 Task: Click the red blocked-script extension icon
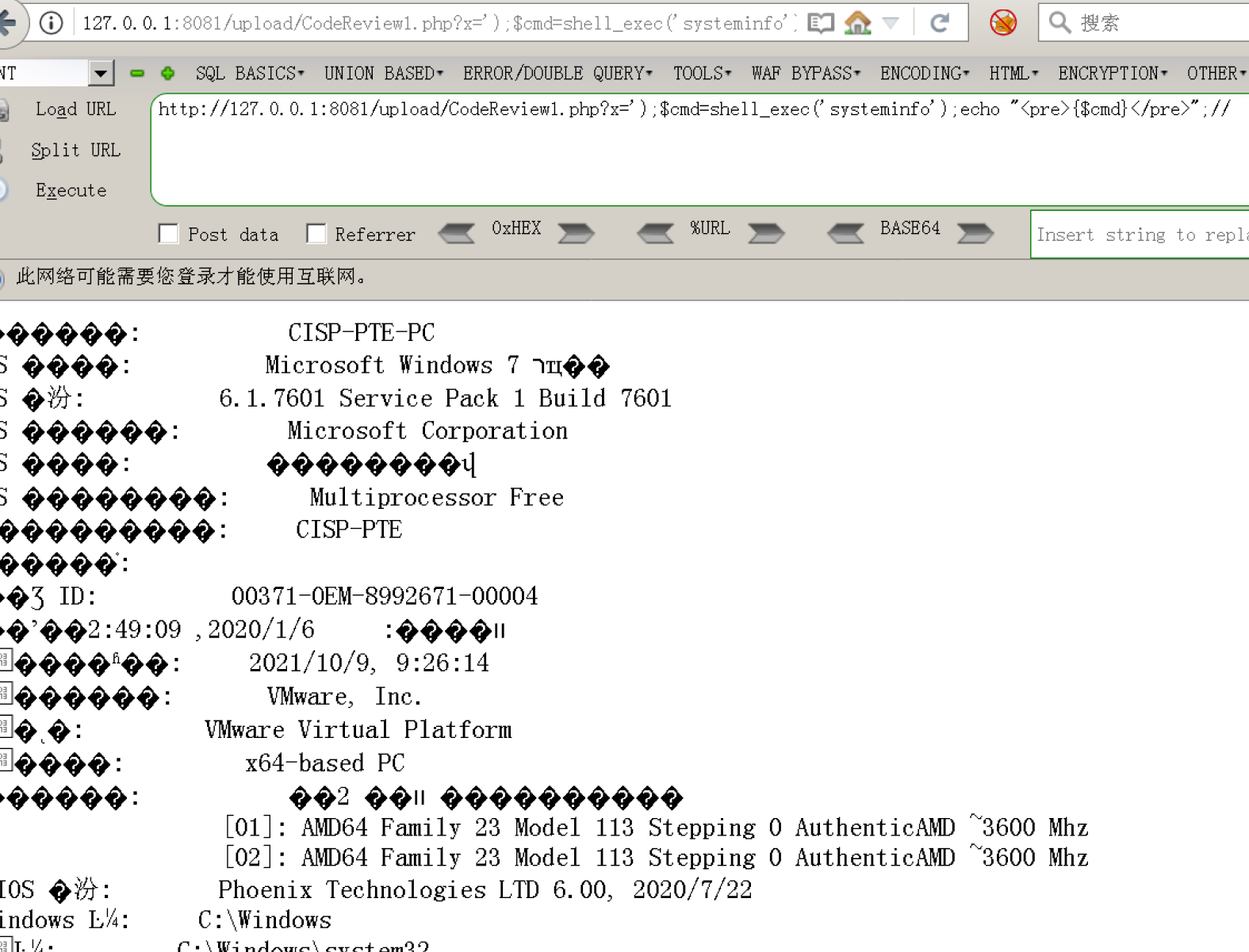click(1003, 23)
